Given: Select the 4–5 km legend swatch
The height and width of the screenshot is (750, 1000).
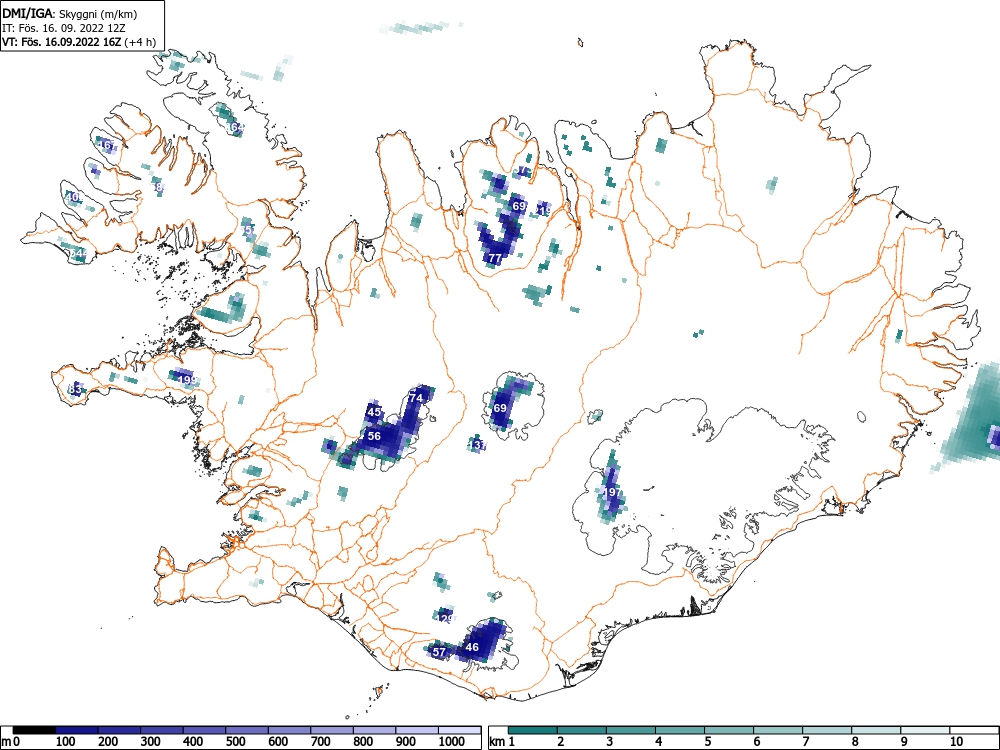Looking at the screenshot, I should pyautogui.click(x=680, y=730).
